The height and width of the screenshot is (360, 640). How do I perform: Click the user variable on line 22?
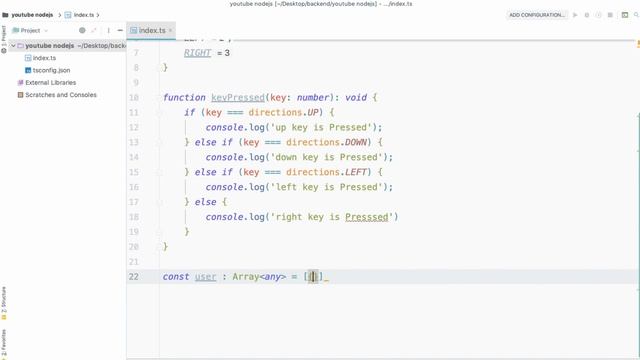pyautogui.click(x=205, y=277)
